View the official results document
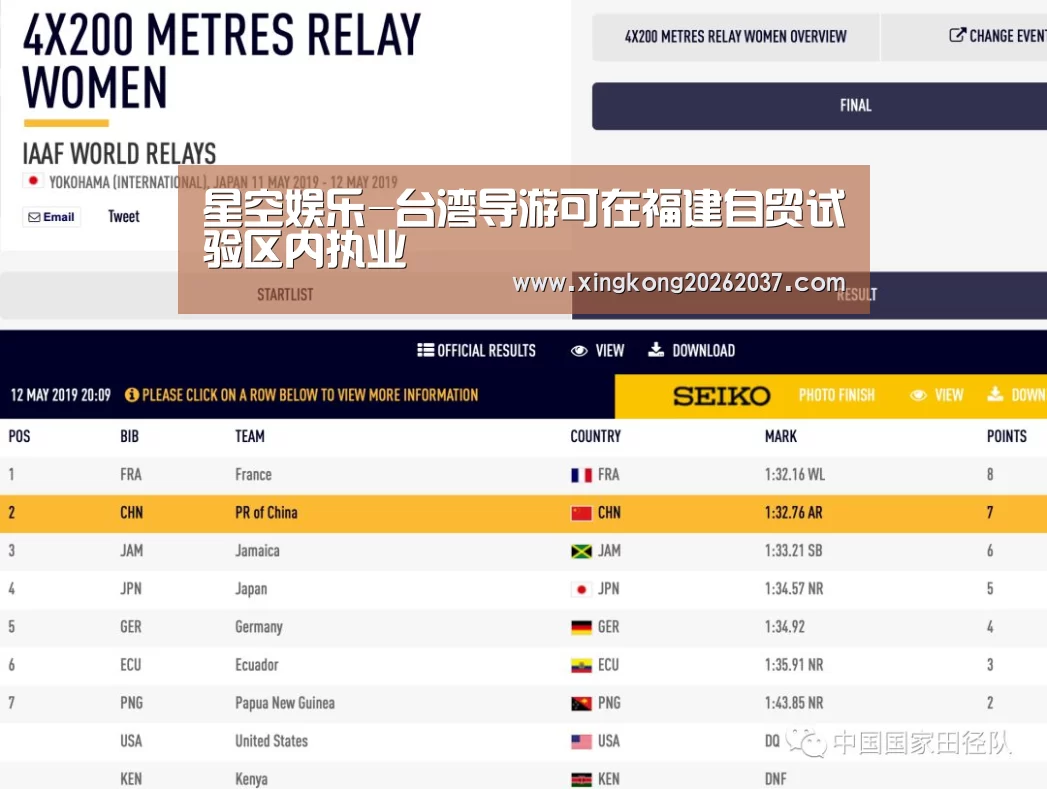The width and height of the screenshot is (1047, 789). pos(609,350)
